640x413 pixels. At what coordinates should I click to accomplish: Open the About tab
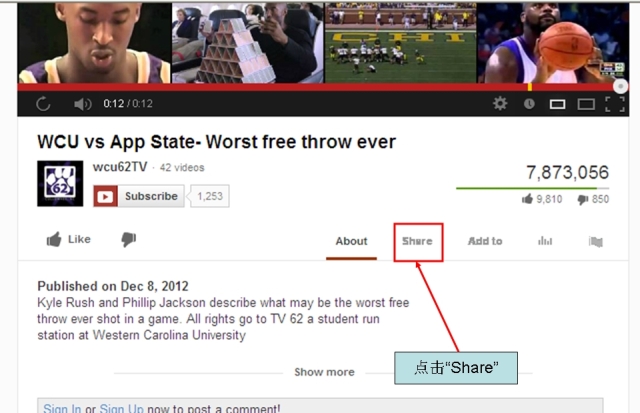(x=351, y=241)
